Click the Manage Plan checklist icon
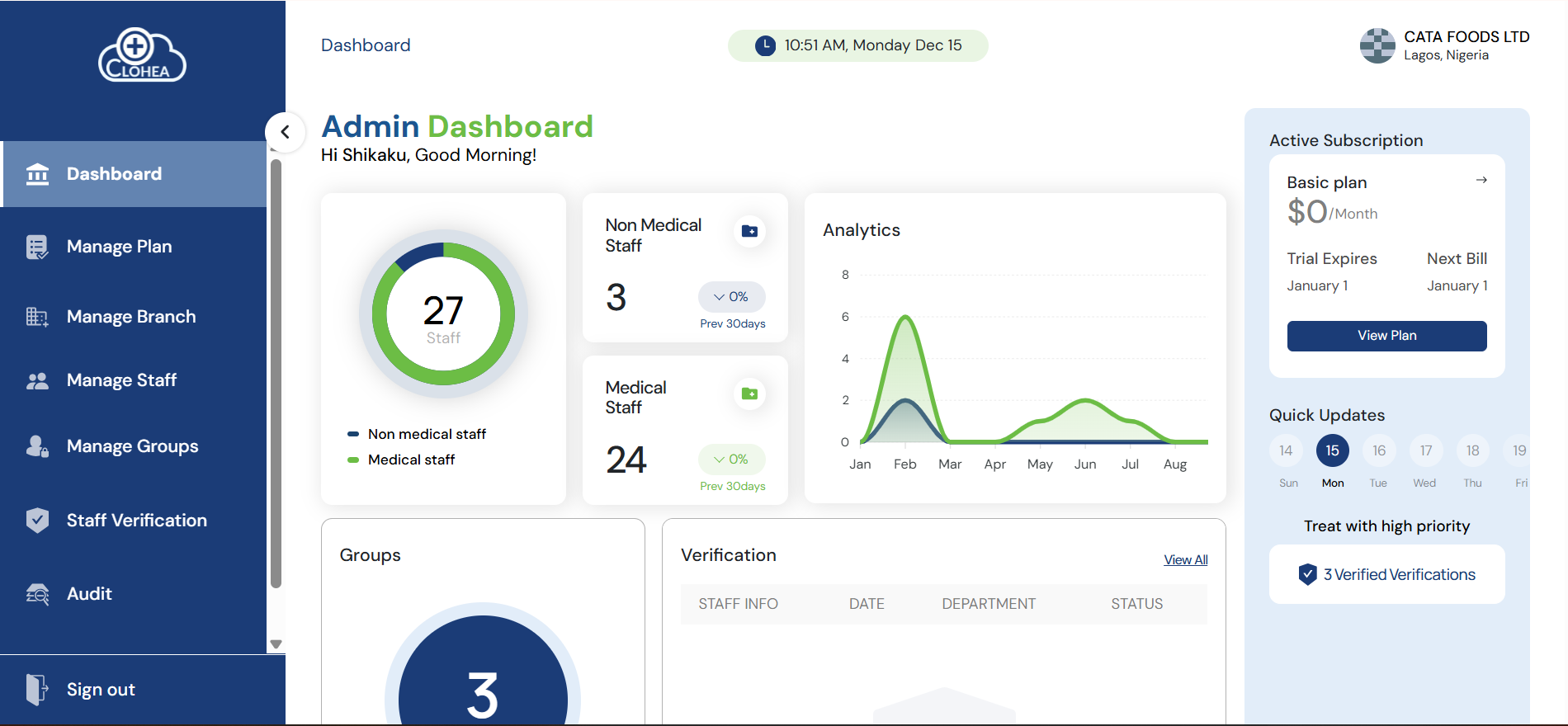This screenshot has width=1568, height=726. coord(37,247)
